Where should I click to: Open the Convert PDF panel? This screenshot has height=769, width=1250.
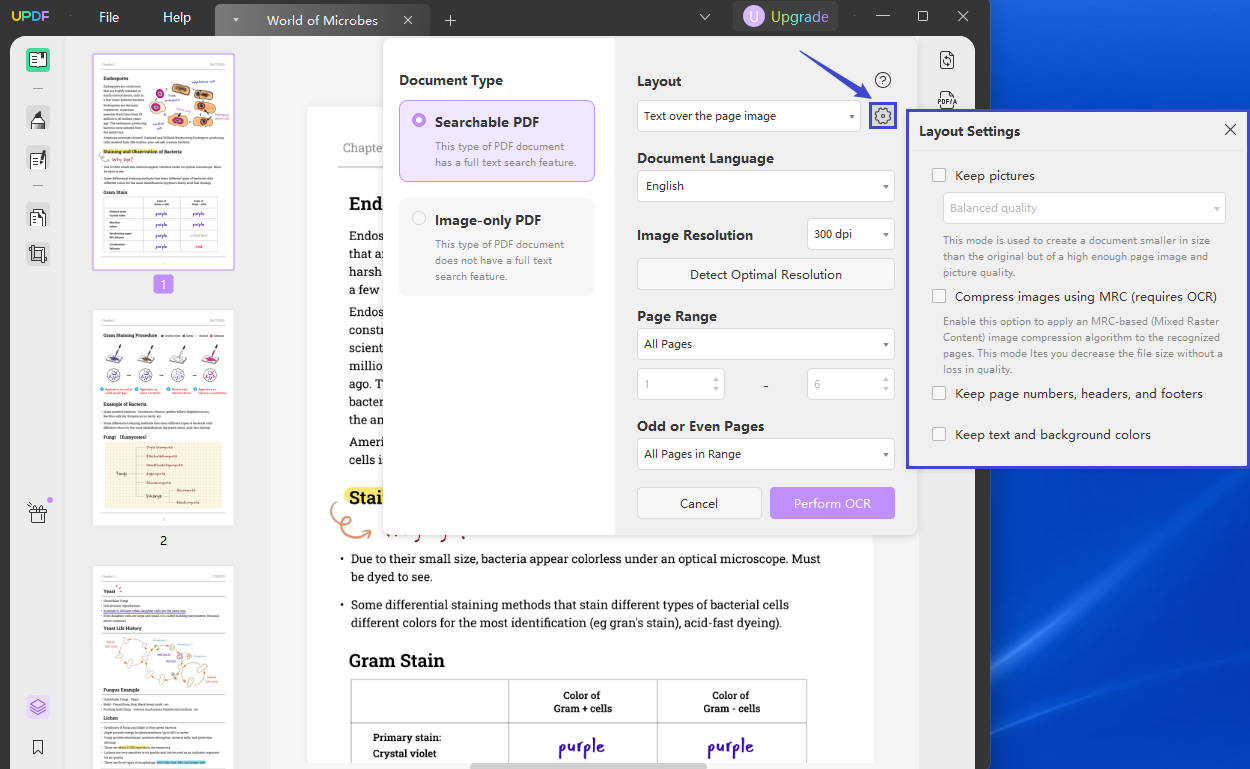(x=946, y=59)
